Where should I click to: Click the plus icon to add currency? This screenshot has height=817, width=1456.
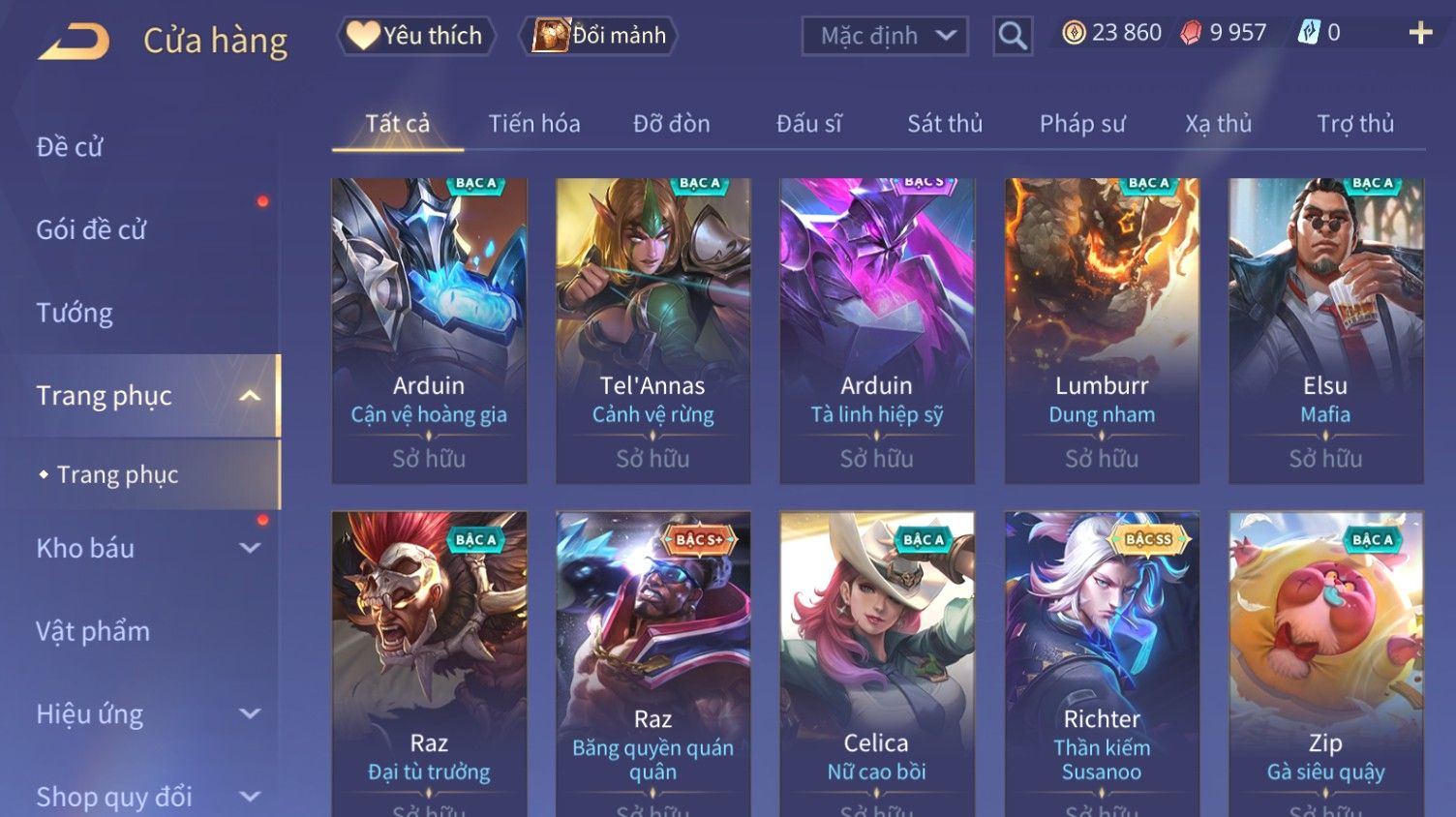pos(1420,34)
